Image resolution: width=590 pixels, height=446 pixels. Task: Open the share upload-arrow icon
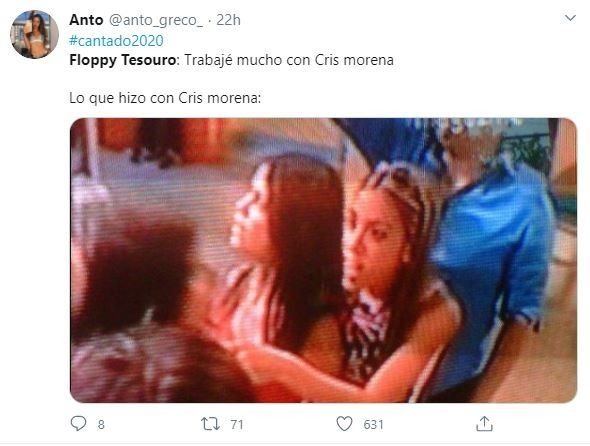click(484, 424)
